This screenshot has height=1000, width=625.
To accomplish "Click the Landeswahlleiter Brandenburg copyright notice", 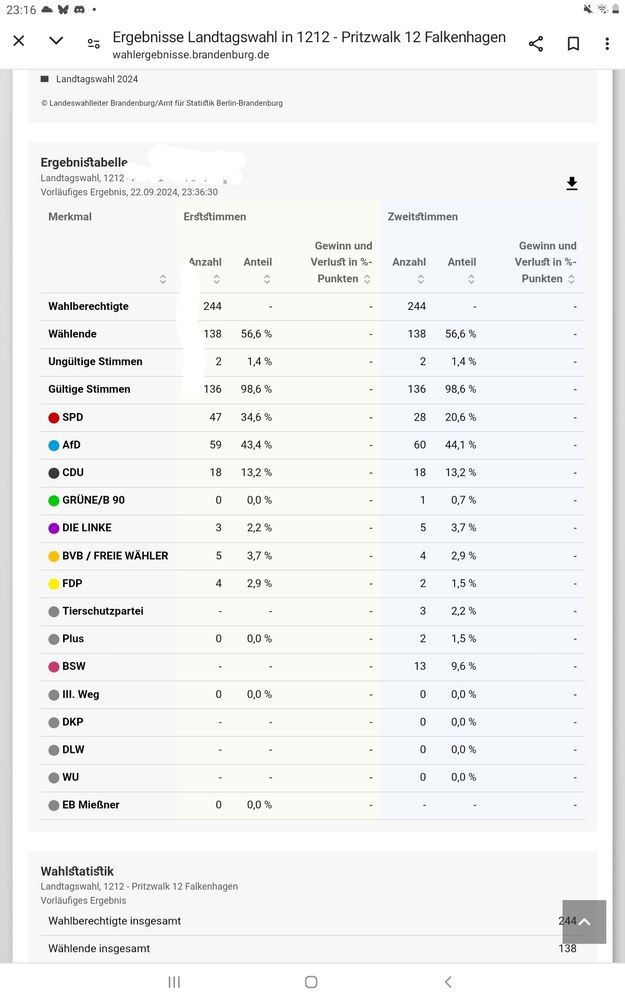I will click(x=161, y=102).
